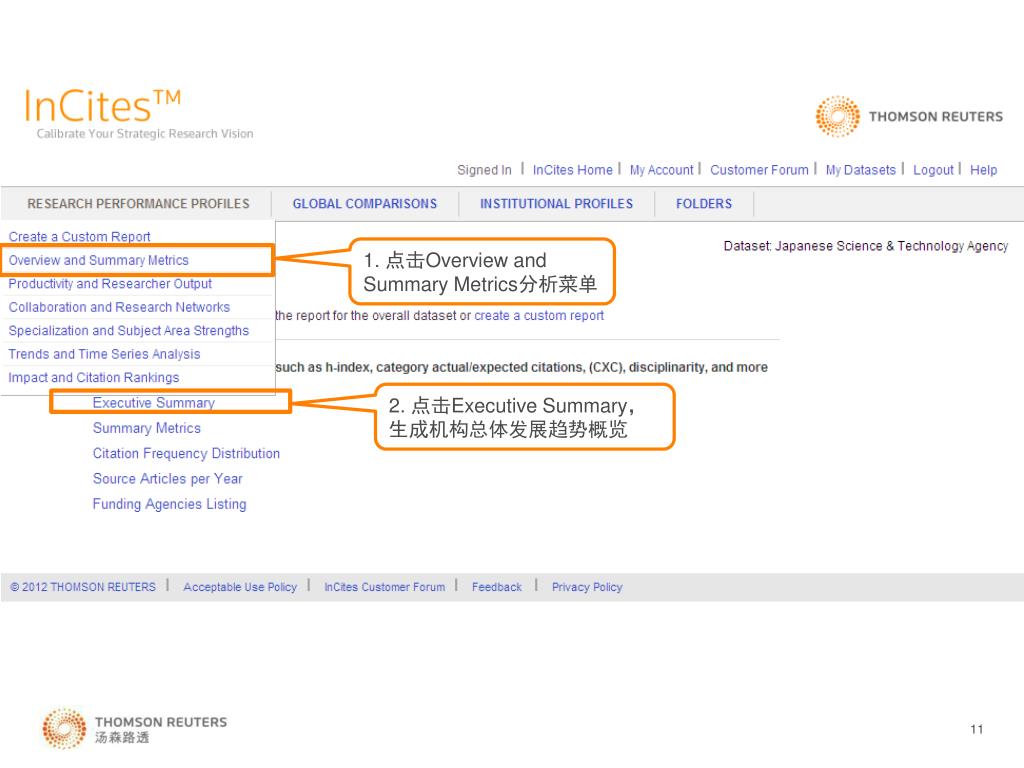Open Impact and Citation Rankings
Image resolution: width=1024 pixels, height=768 pixels.
pos(93,377)
